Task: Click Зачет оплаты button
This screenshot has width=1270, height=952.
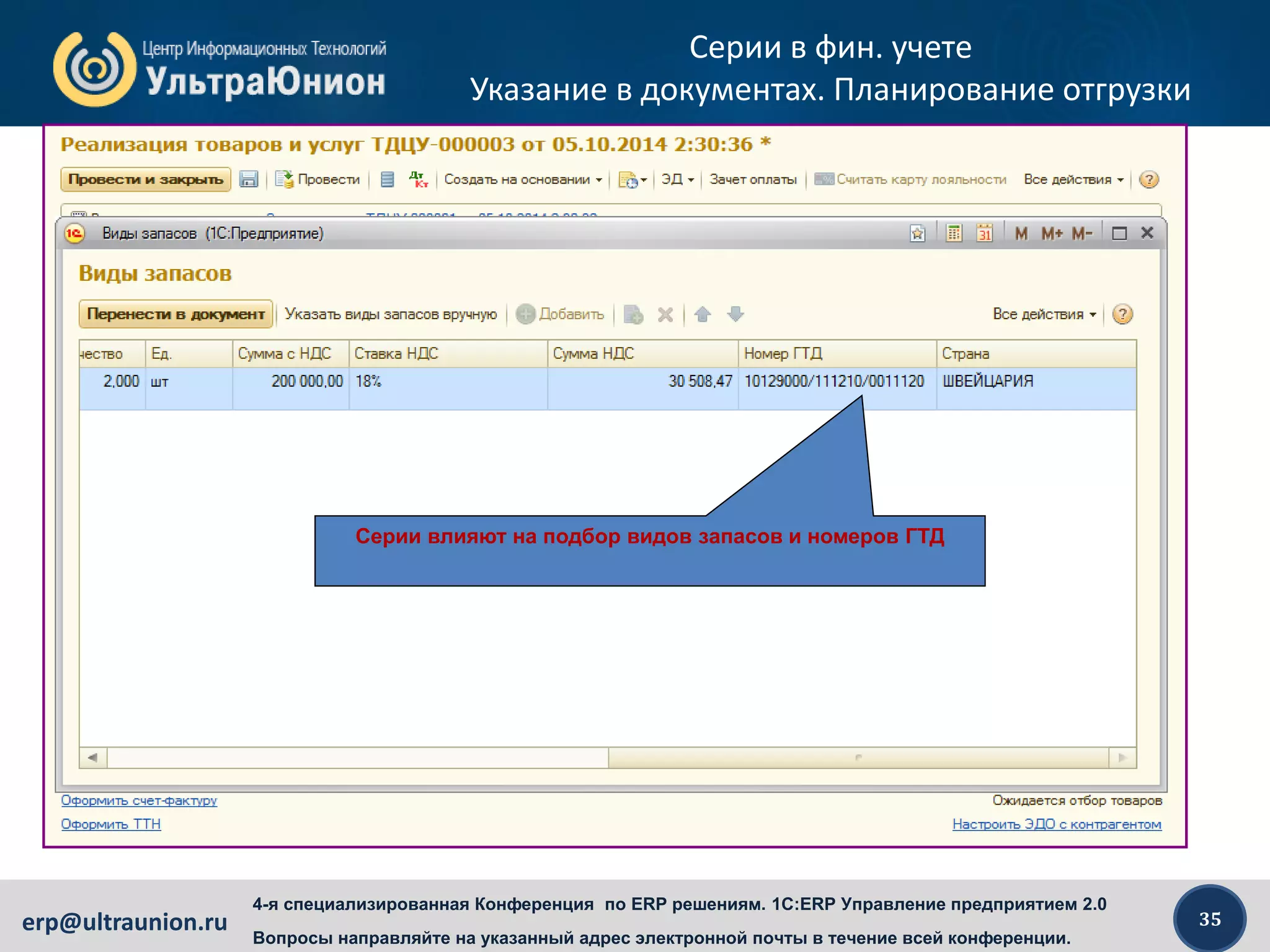Action: pos(753,180)
